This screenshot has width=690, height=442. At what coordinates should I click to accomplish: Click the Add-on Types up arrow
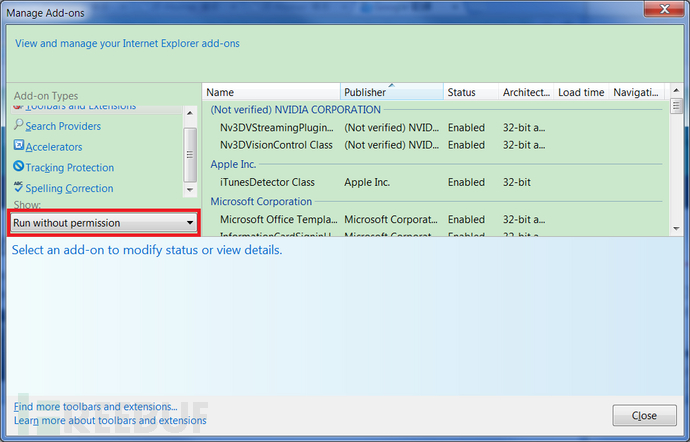click(x=190, y=113)
